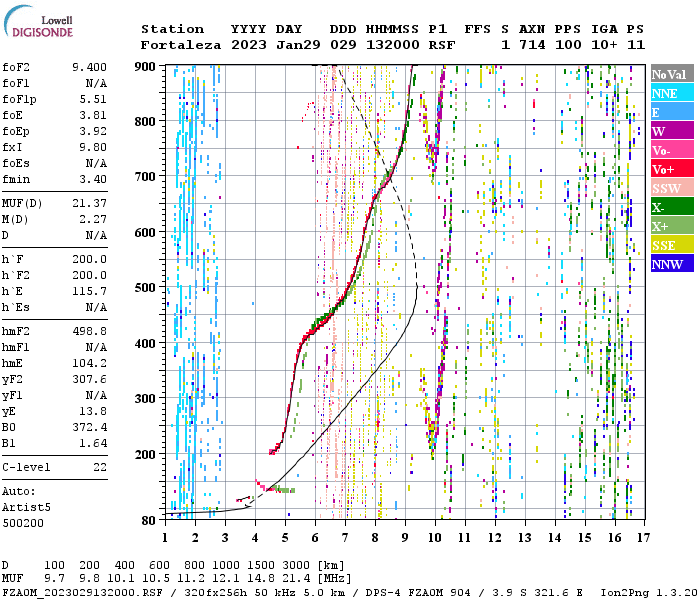The image size is (700, 600).
Task: Click the MUF(D) value 21.37
Action: (89, 203)
